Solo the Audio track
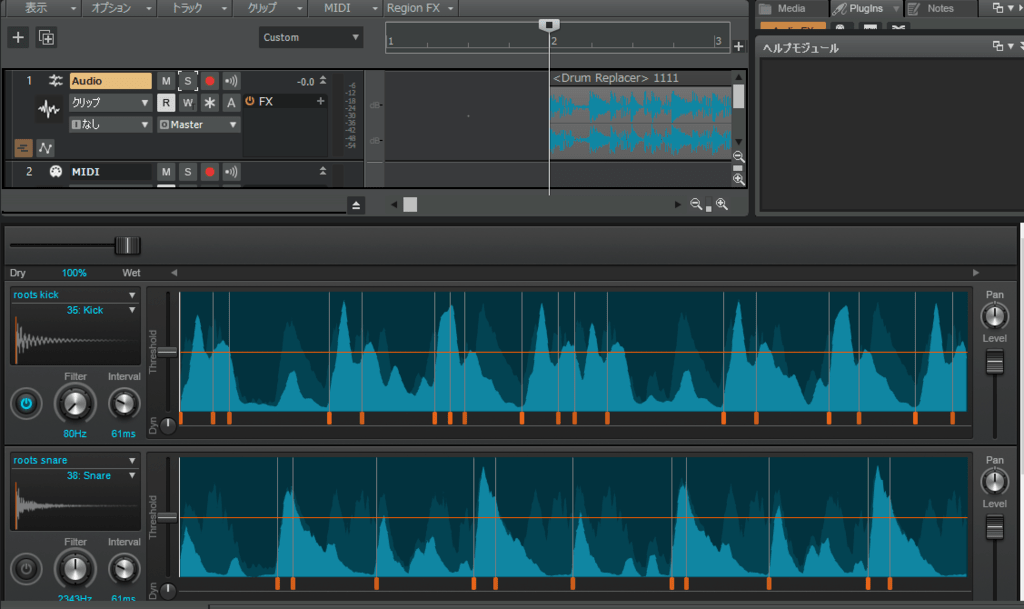The image size is (1024, 609). tap(187, 81)
